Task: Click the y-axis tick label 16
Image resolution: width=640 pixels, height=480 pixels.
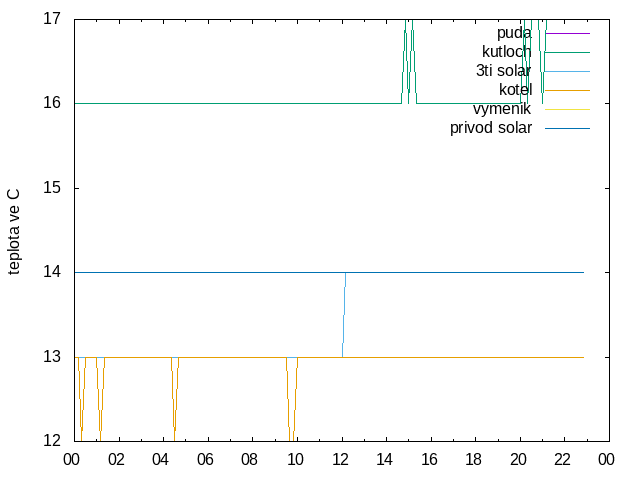Action: tap(52, 103)
